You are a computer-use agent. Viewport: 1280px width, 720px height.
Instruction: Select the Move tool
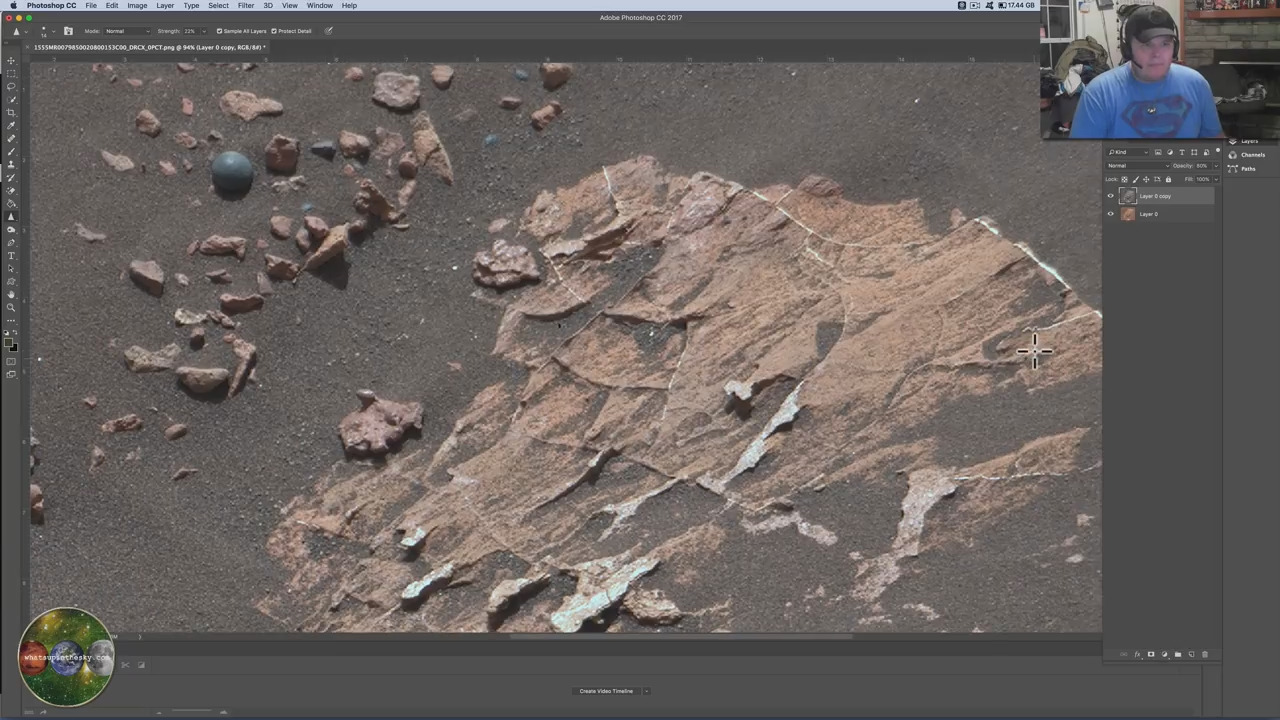[11, 61]
